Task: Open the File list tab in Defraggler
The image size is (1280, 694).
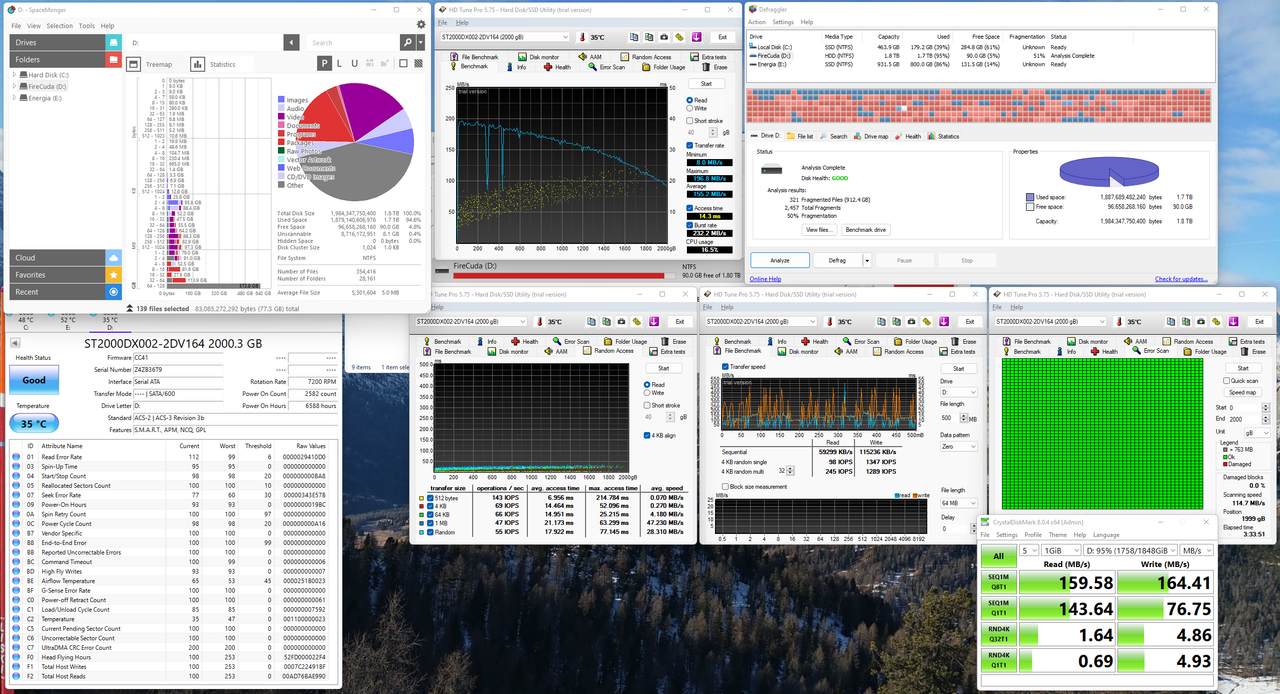Action: [x=800, y=136]
